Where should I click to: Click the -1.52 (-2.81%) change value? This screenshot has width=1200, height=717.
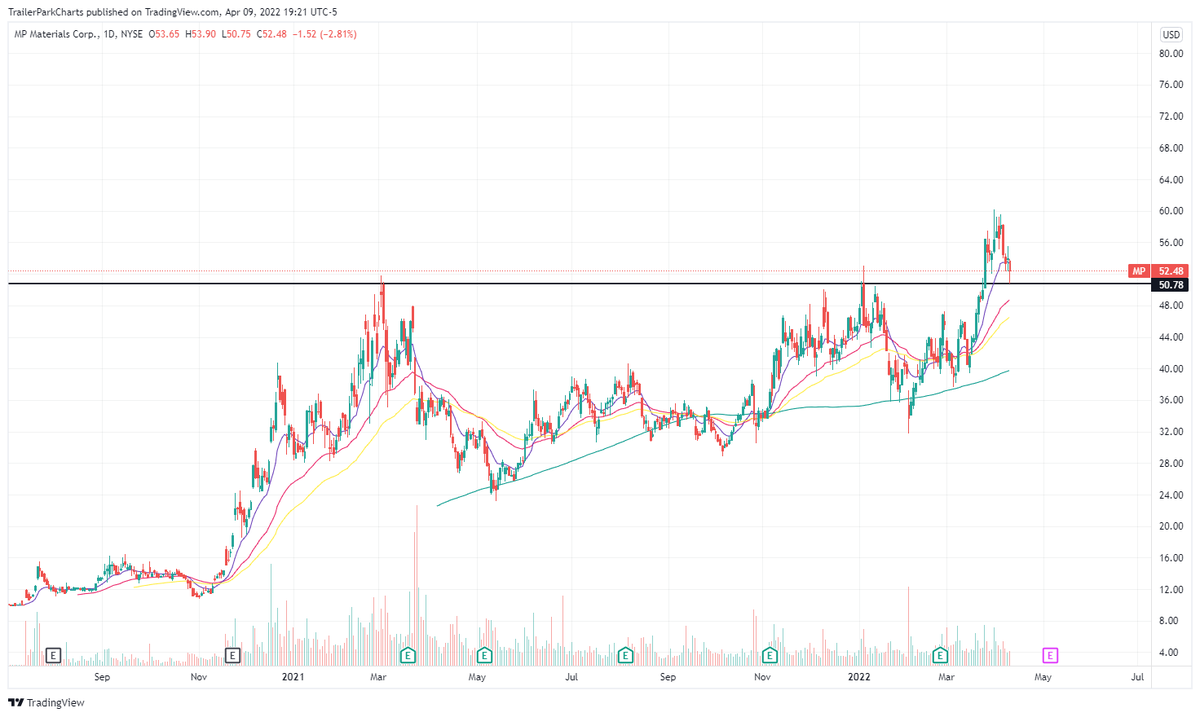click(x=323, y=34)
